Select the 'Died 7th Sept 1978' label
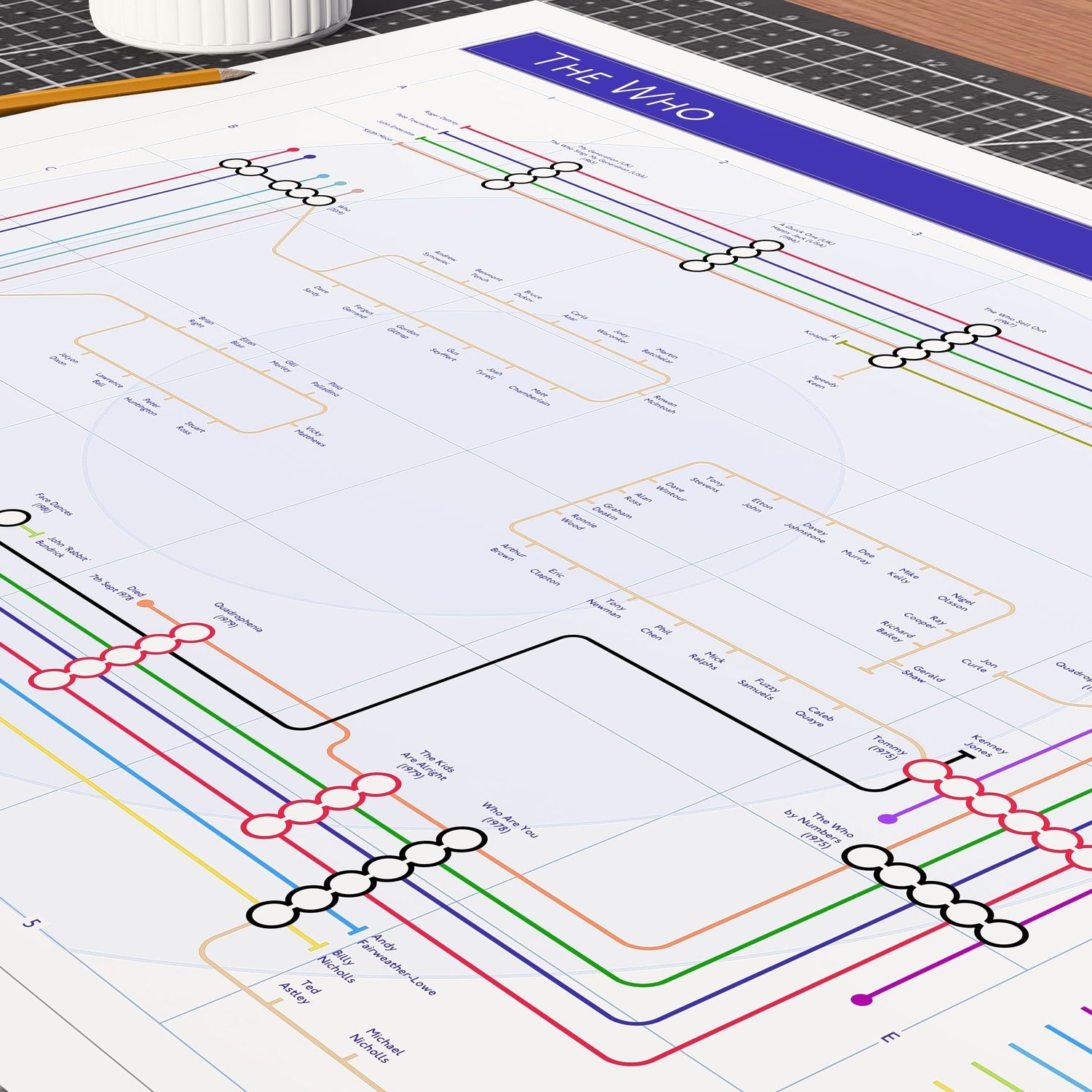This screenshot has width=1092, height=1092. pos(116,587)
